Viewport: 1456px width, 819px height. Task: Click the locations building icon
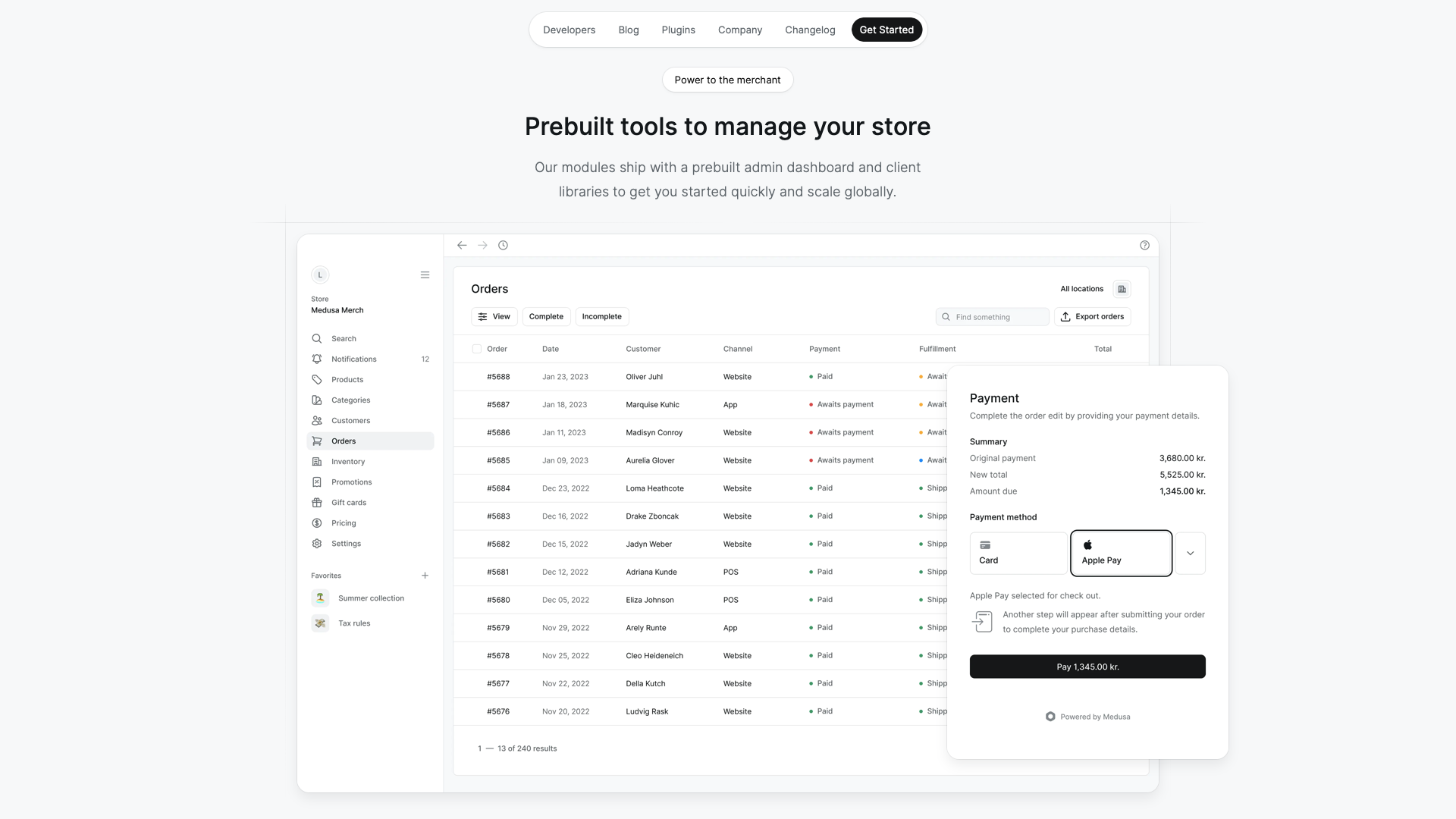pyautogui.click(x=1122, y=289)
